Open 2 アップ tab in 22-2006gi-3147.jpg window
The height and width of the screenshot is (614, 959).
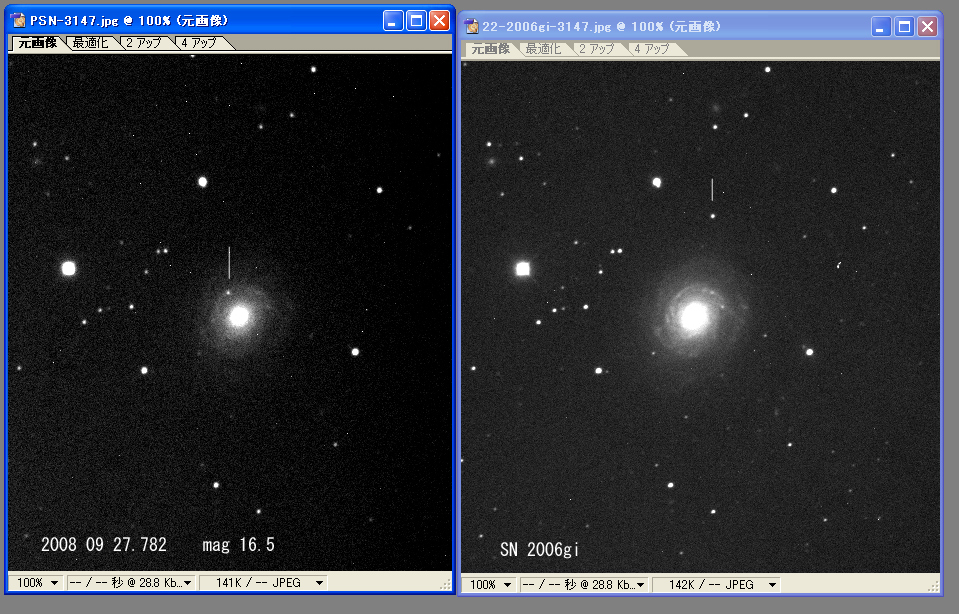click(598, 49)
